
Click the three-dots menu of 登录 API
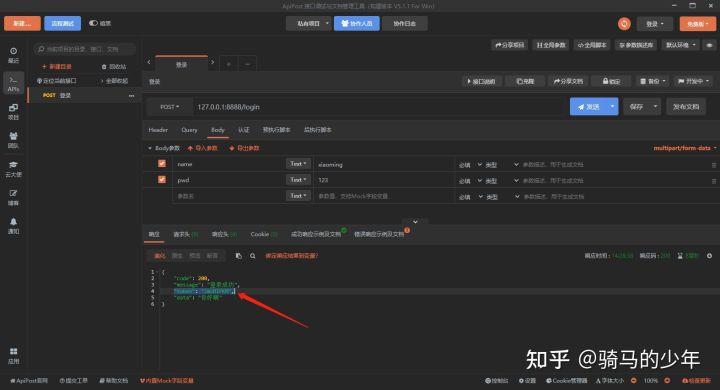(132, 96)
